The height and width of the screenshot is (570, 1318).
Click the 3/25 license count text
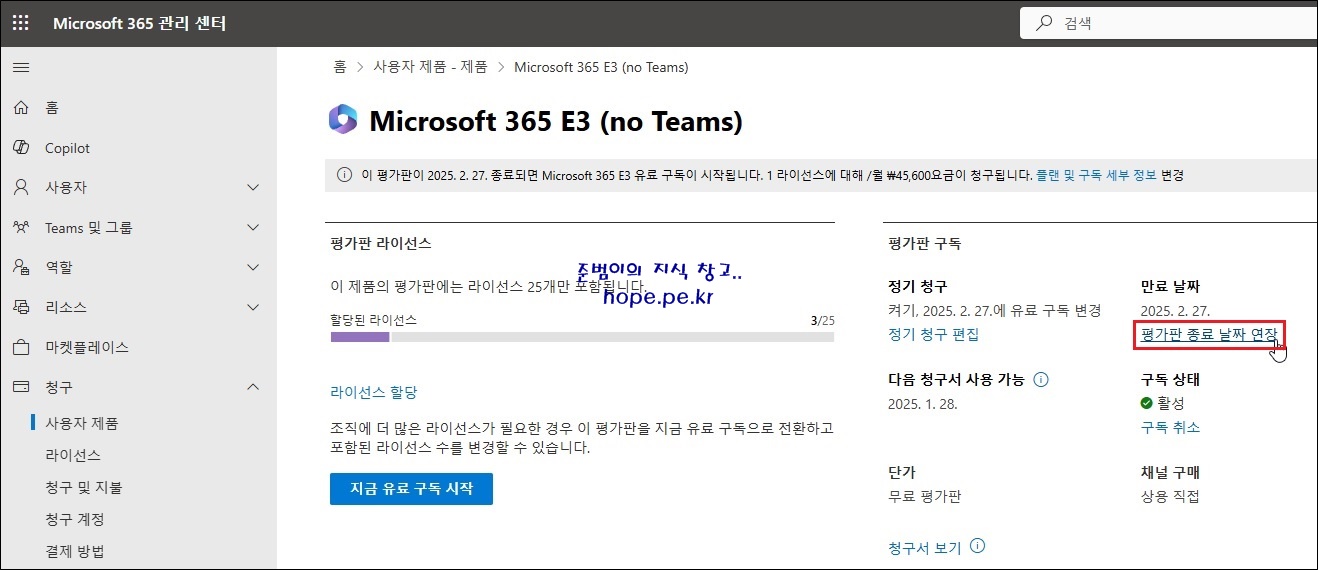[x=822, y=320]
